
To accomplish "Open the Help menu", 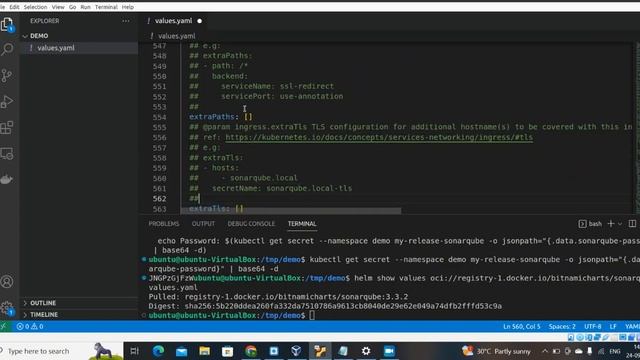I will [128, 7].
